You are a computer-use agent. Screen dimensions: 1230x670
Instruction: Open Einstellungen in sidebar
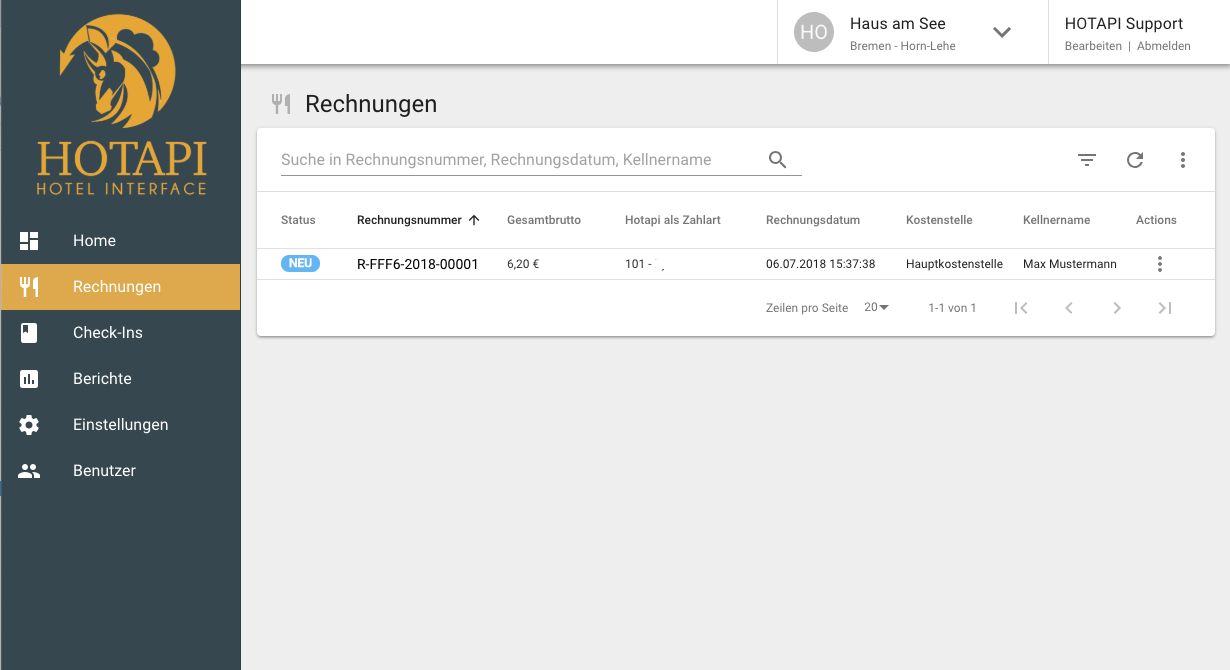pos(120,425)
